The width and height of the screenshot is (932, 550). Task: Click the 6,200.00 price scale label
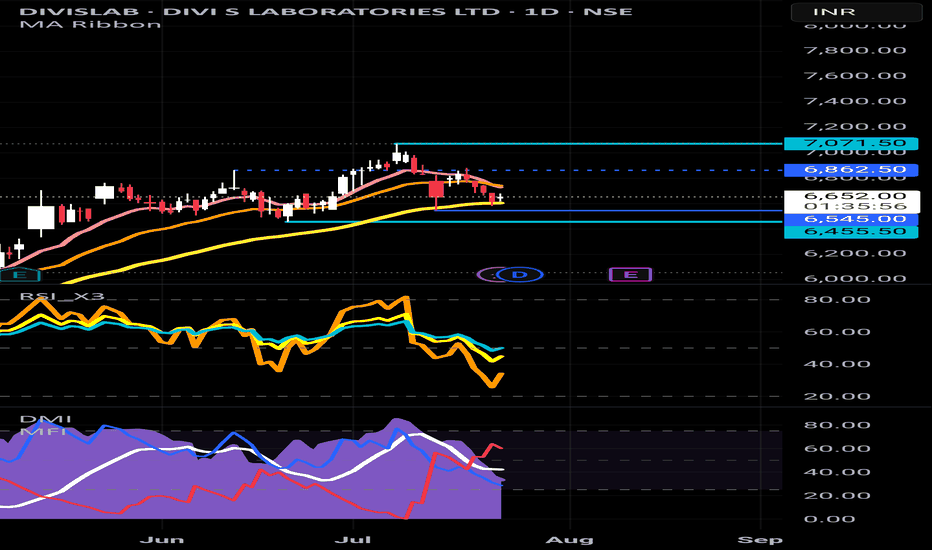tap(855, 253)
